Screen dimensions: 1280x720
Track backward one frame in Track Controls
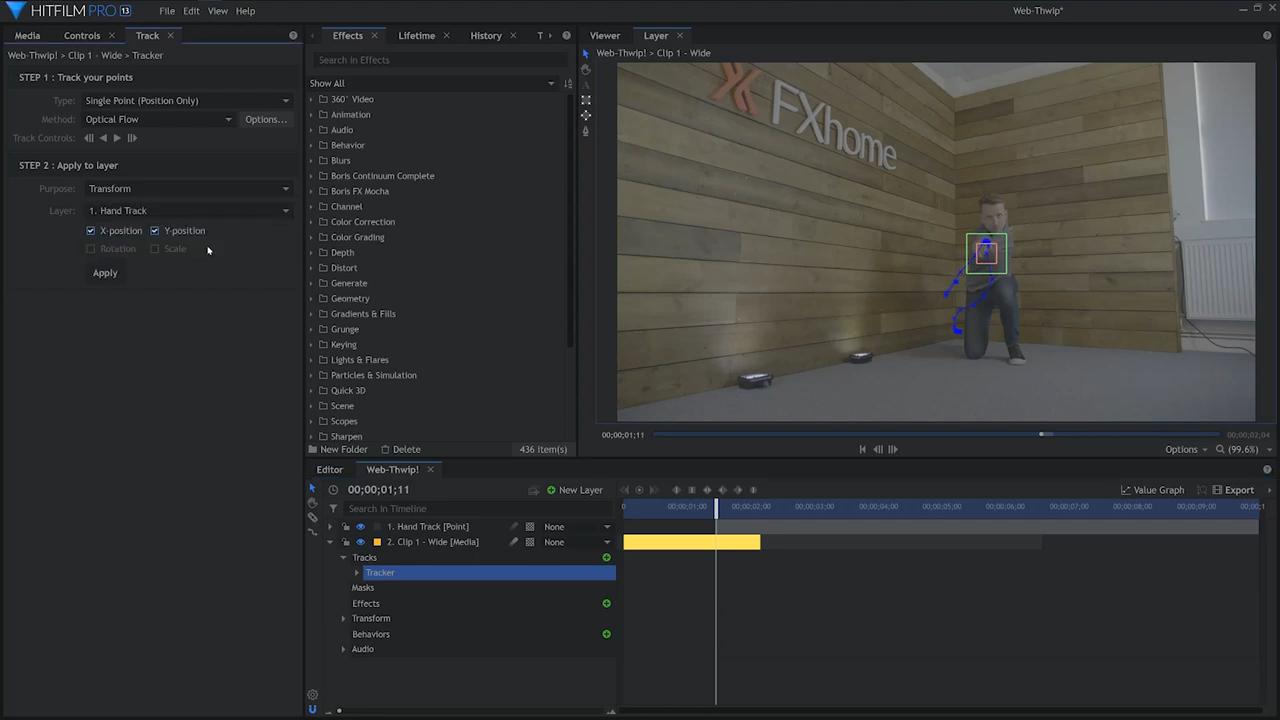pyautogui.click(x=89, y=138)
